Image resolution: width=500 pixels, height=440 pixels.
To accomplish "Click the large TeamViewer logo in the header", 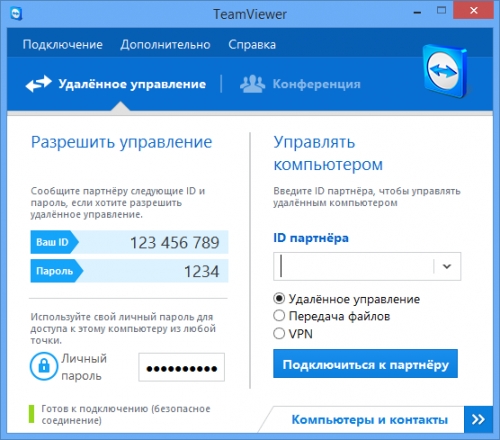I will pyautogui.click(x=445, y=71).
